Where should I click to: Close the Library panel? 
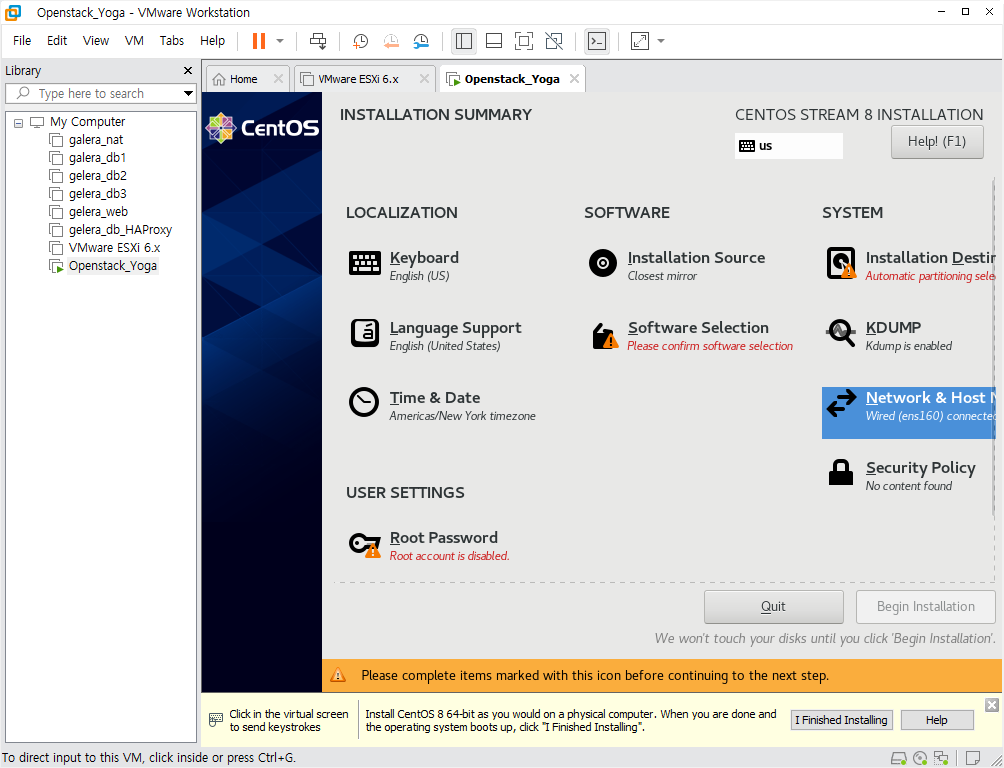[188, 70]
